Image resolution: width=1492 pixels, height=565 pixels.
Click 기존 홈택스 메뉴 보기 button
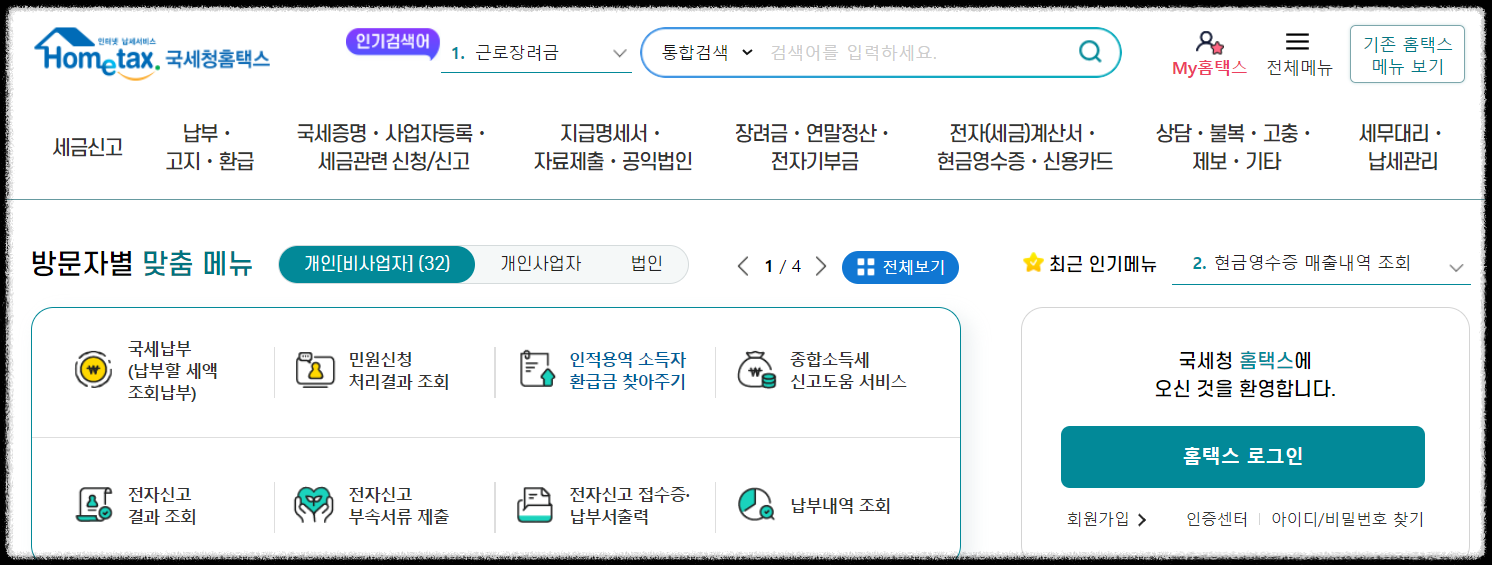(1407, 54)
